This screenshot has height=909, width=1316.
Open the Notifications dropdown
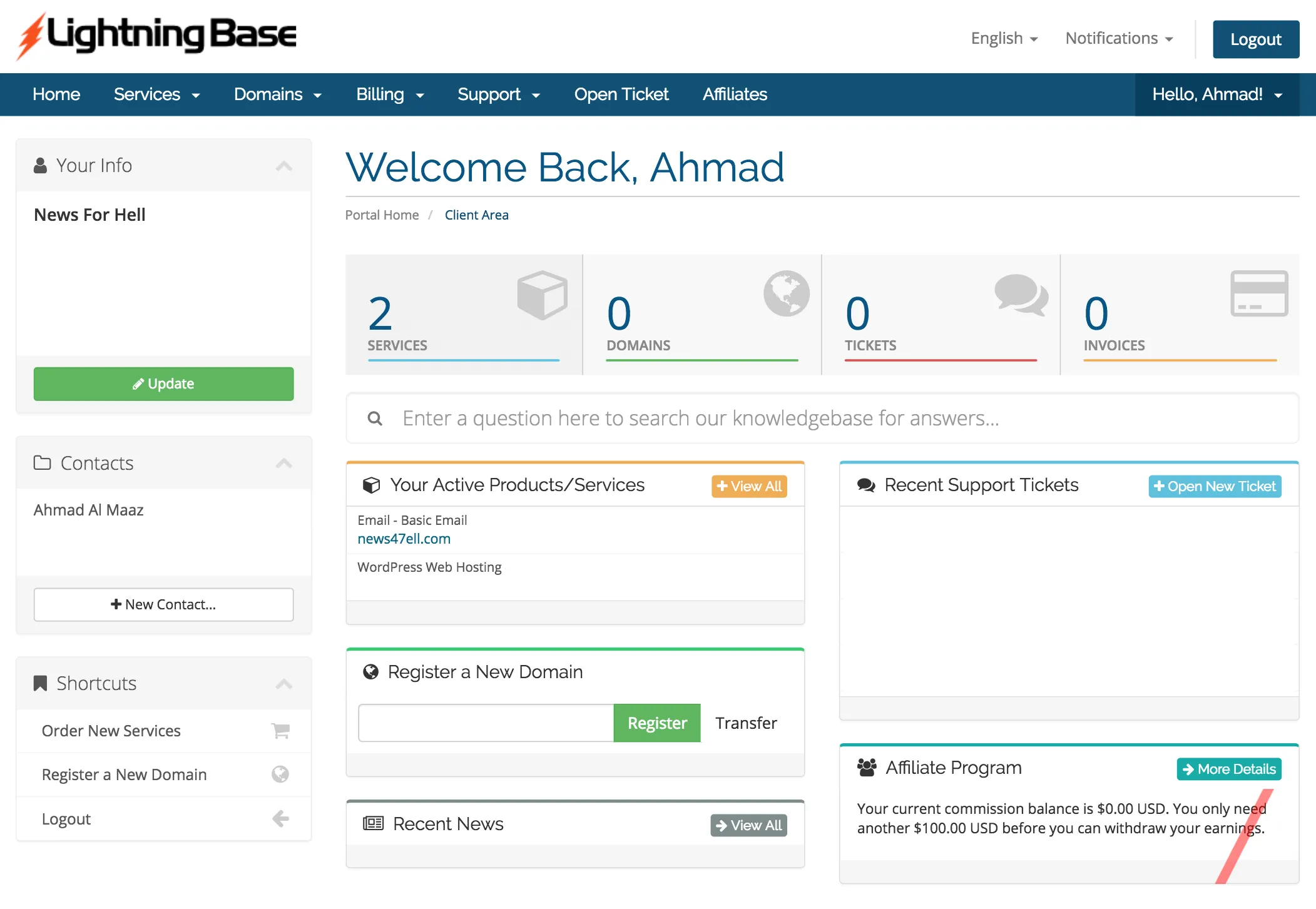[x=1118, y=38]
